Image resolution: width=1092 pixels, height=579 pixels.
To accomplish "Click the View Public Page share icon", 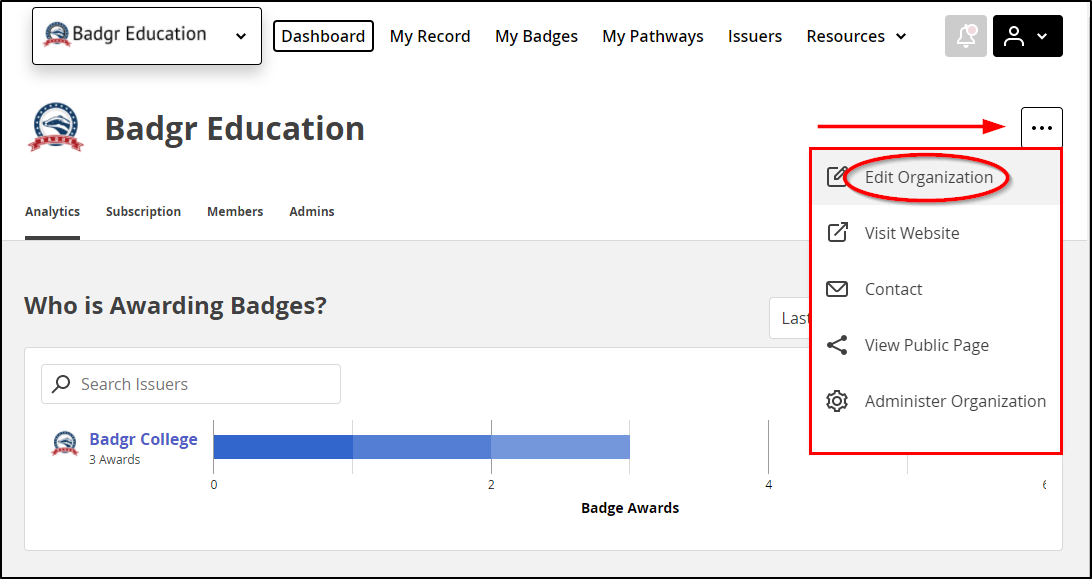I will pyautogui.click(x=836, y=345).
